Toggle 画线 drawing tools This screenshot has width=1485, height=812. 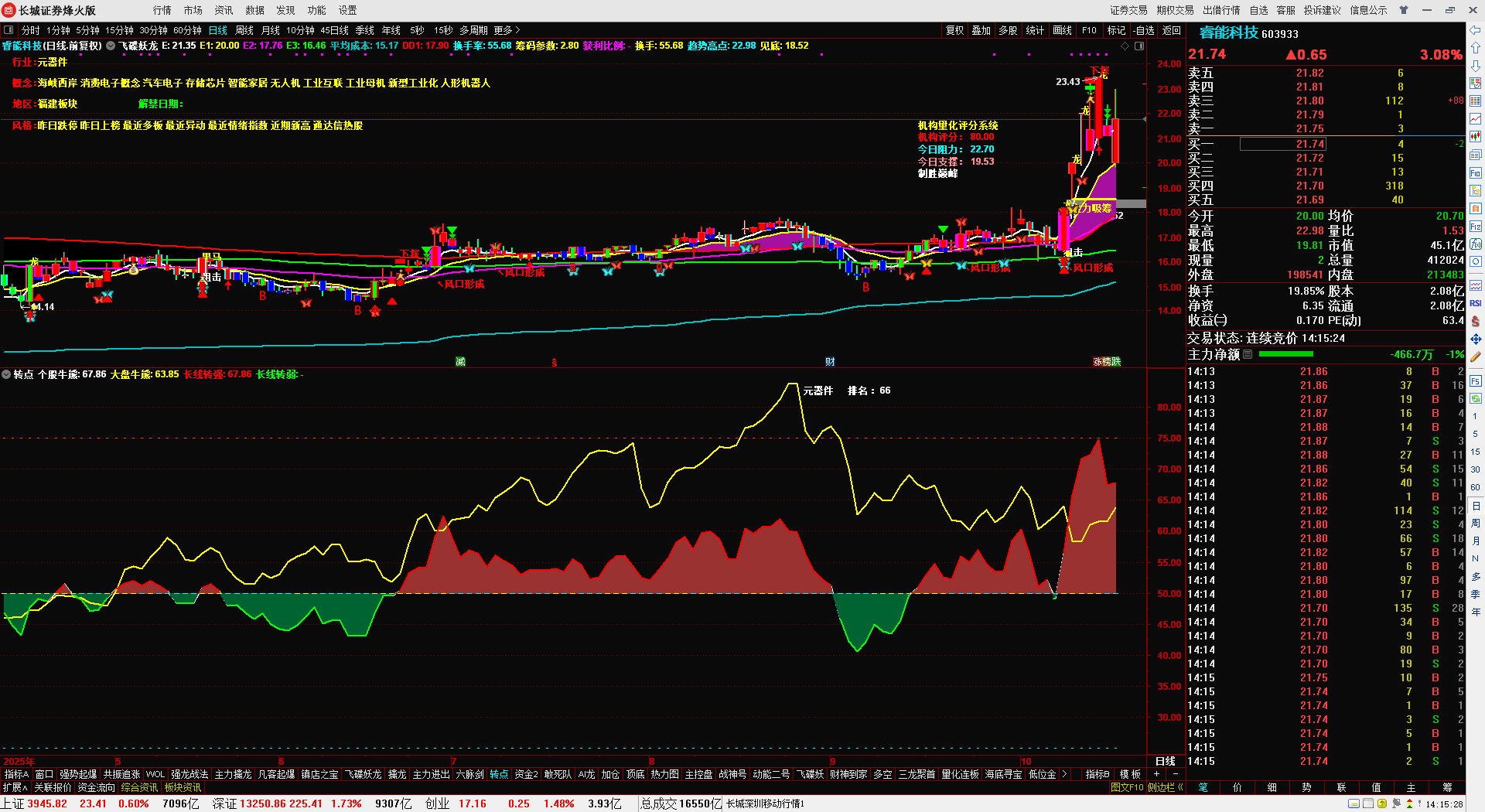1063,30
